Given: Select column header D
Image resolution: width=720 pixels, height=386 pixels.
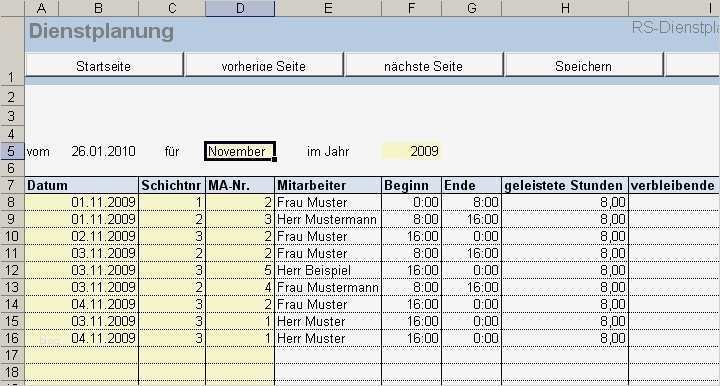Looking at the screenshot, I should [240, 8].
